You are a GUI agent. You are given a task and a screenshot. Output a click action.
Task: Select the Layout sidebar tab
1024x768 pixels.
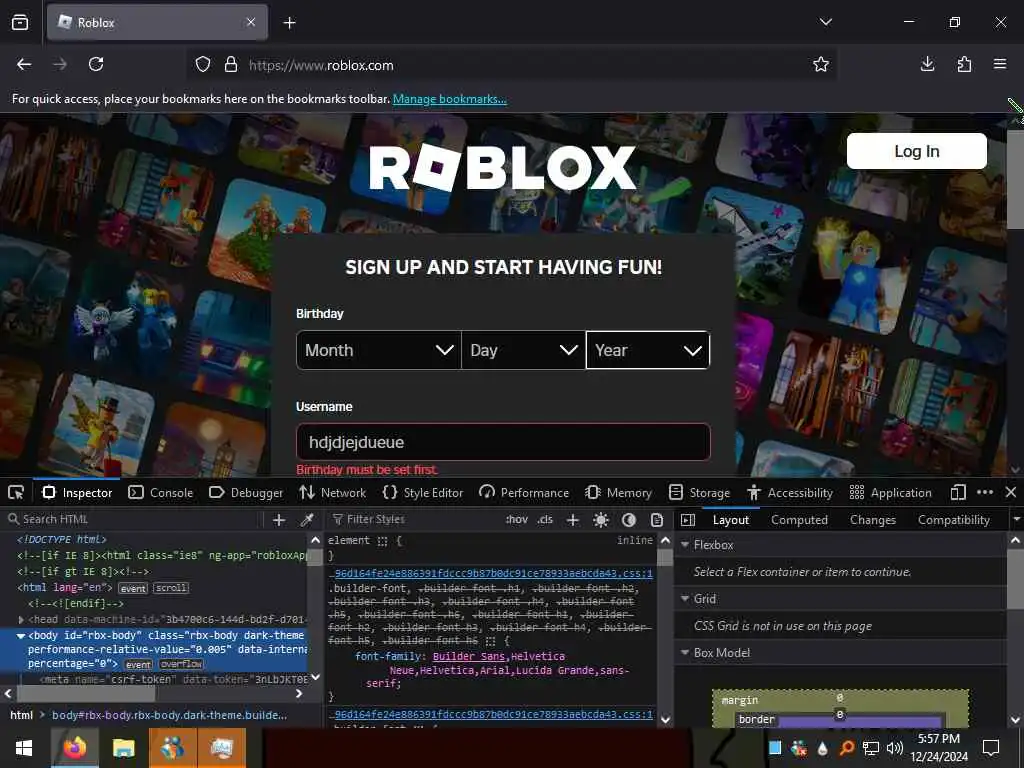731,520
